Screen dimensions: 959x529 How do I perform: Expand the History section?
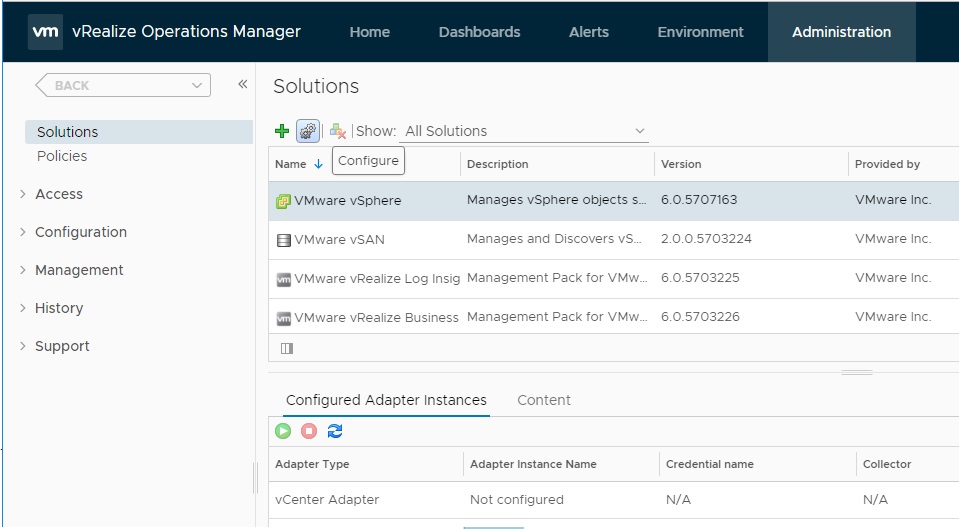23,308
